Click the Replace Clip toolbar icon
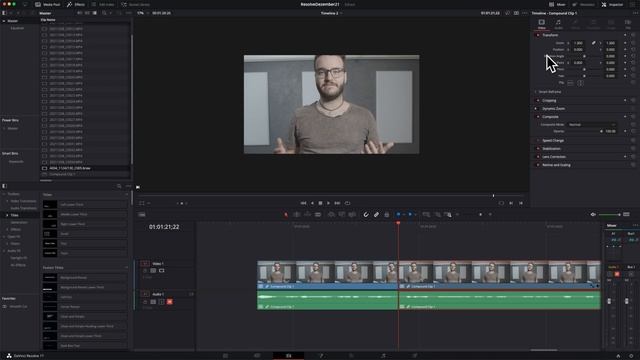 [352, 215]
